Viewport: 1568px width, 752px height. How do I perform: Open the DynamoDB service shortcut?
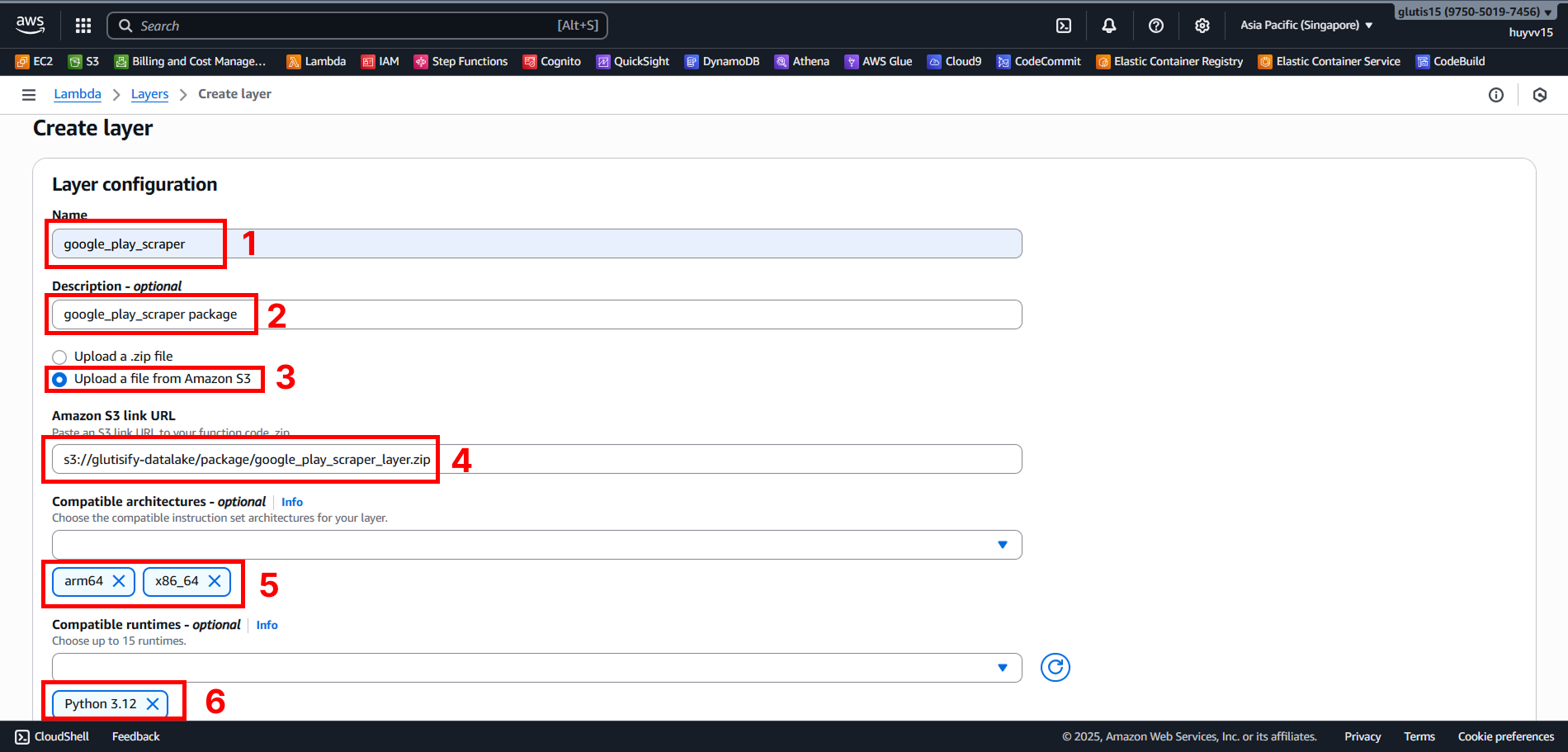[x=722, y=62]
